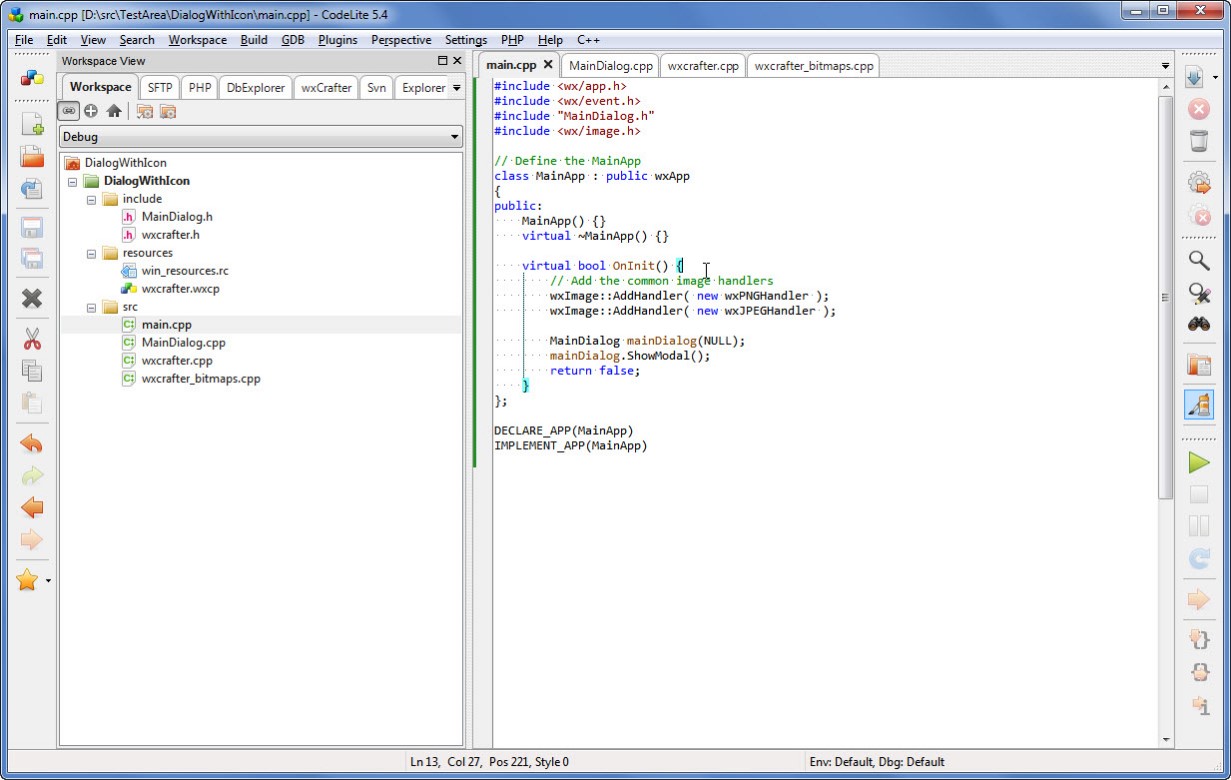Click the trash can Clean Project icon

1198,141
